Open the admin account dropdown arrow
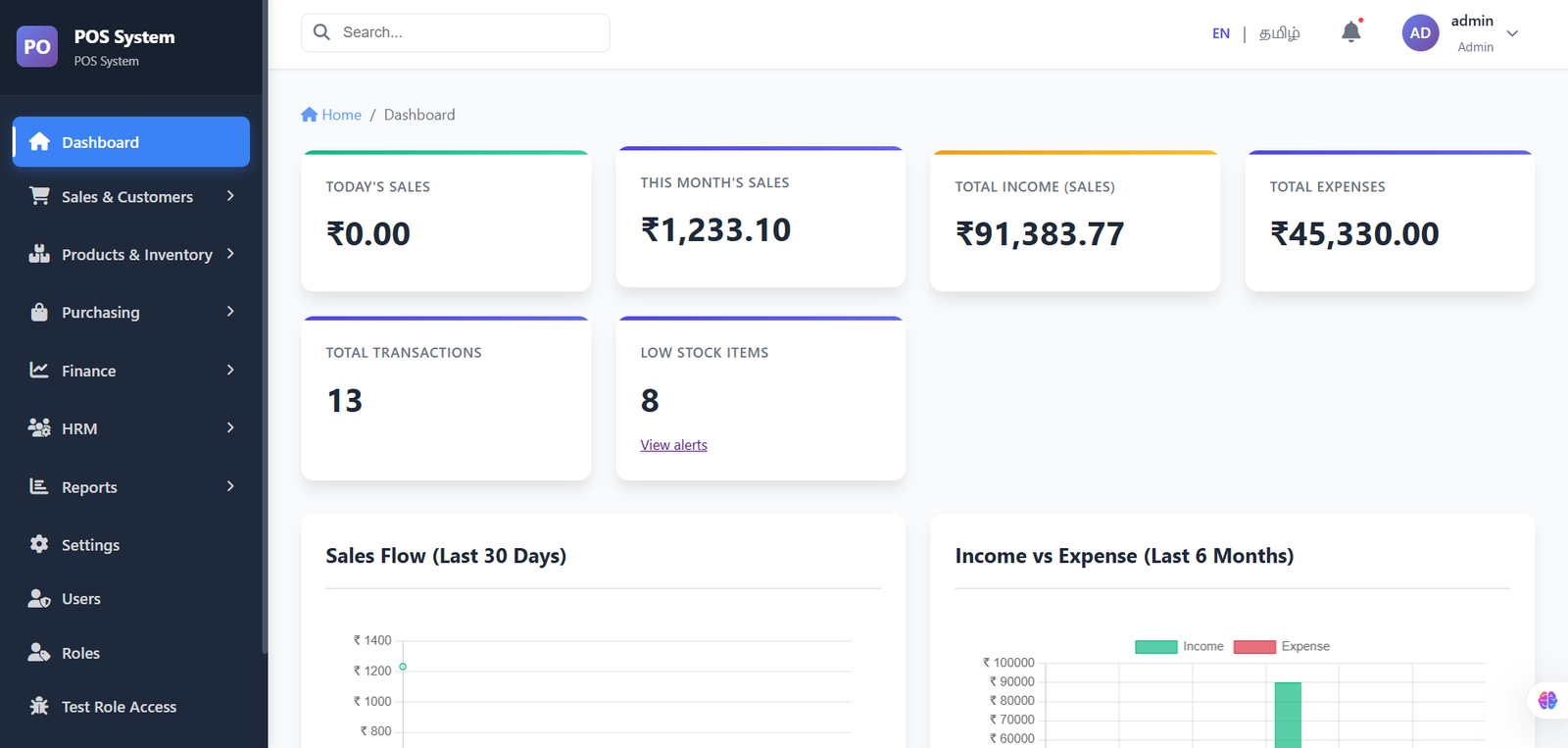Image resolution: width=1568 pixels, height=748 pixels. [x=1512, y=33]
